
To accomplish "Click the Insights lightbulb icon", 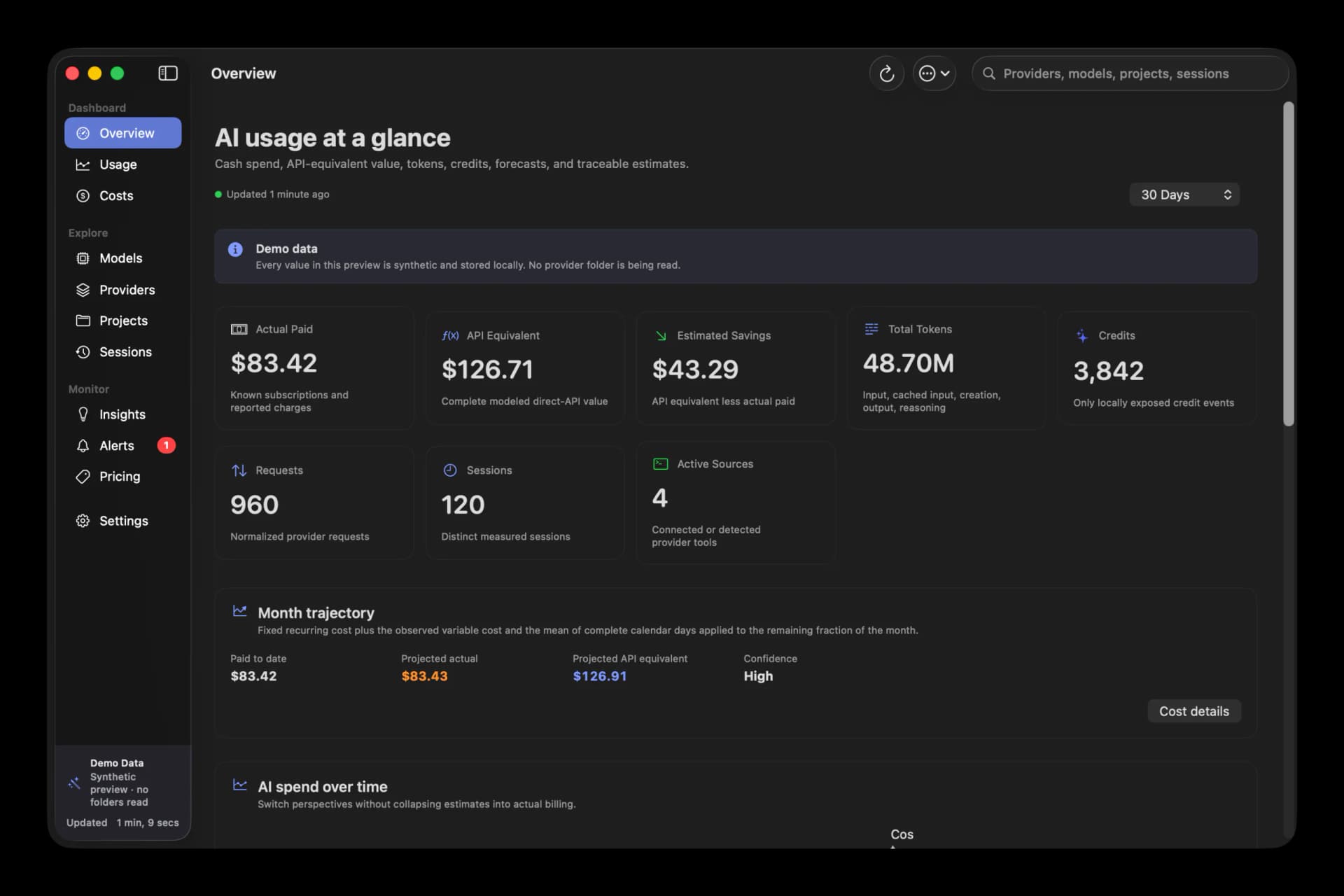I will pyautogui.click(x=83, y=414).
